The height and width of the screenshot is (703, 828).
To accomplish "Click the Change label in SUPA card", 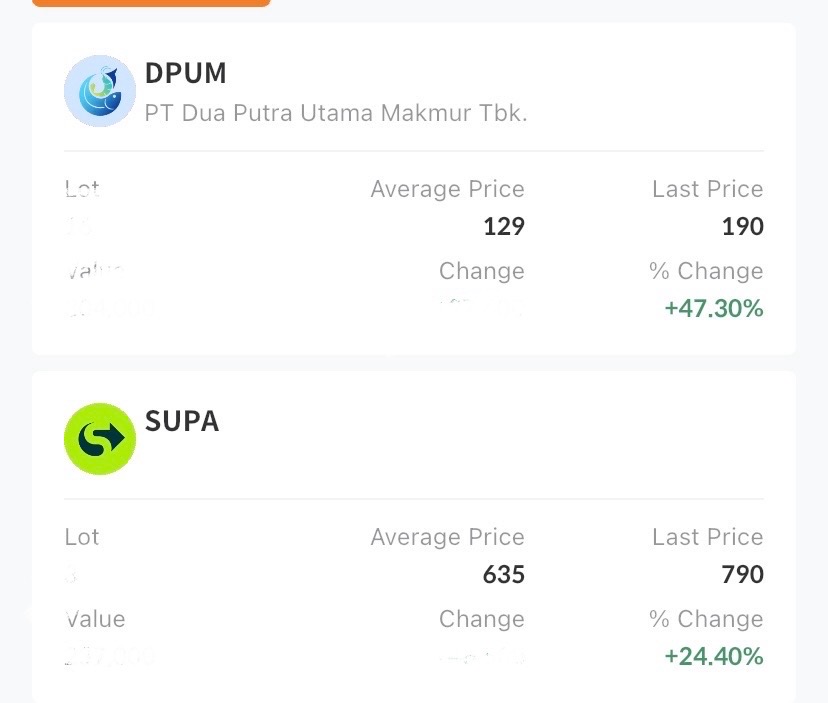I will point(481,619).
